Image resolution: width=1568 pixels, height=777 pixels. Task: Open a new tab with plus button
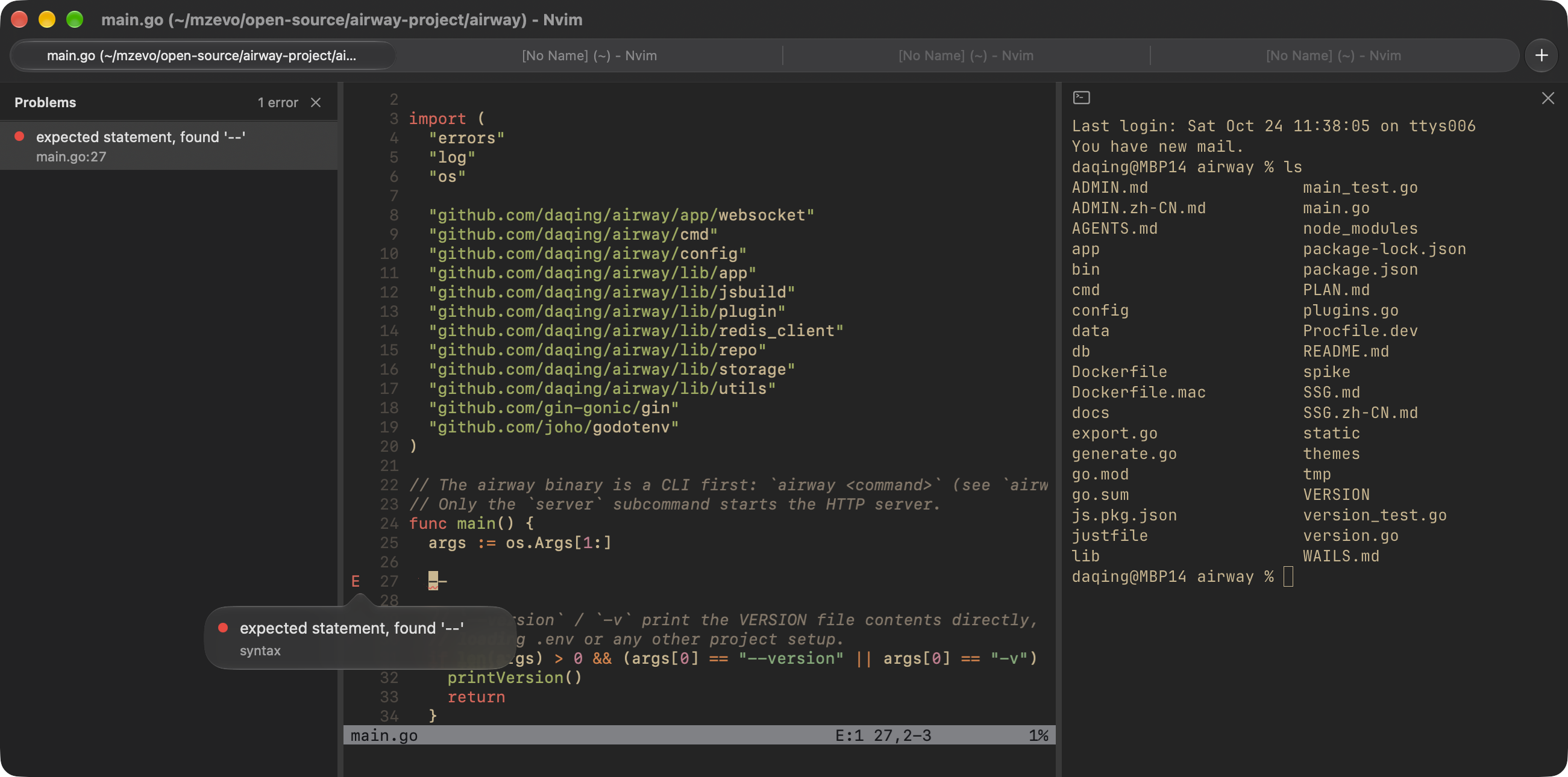1541,55
